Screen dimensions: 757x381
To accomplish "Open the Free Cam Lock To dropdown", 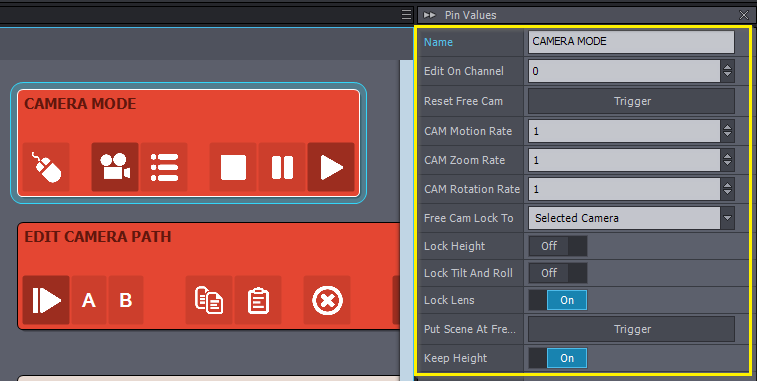I will coord(631,218).
